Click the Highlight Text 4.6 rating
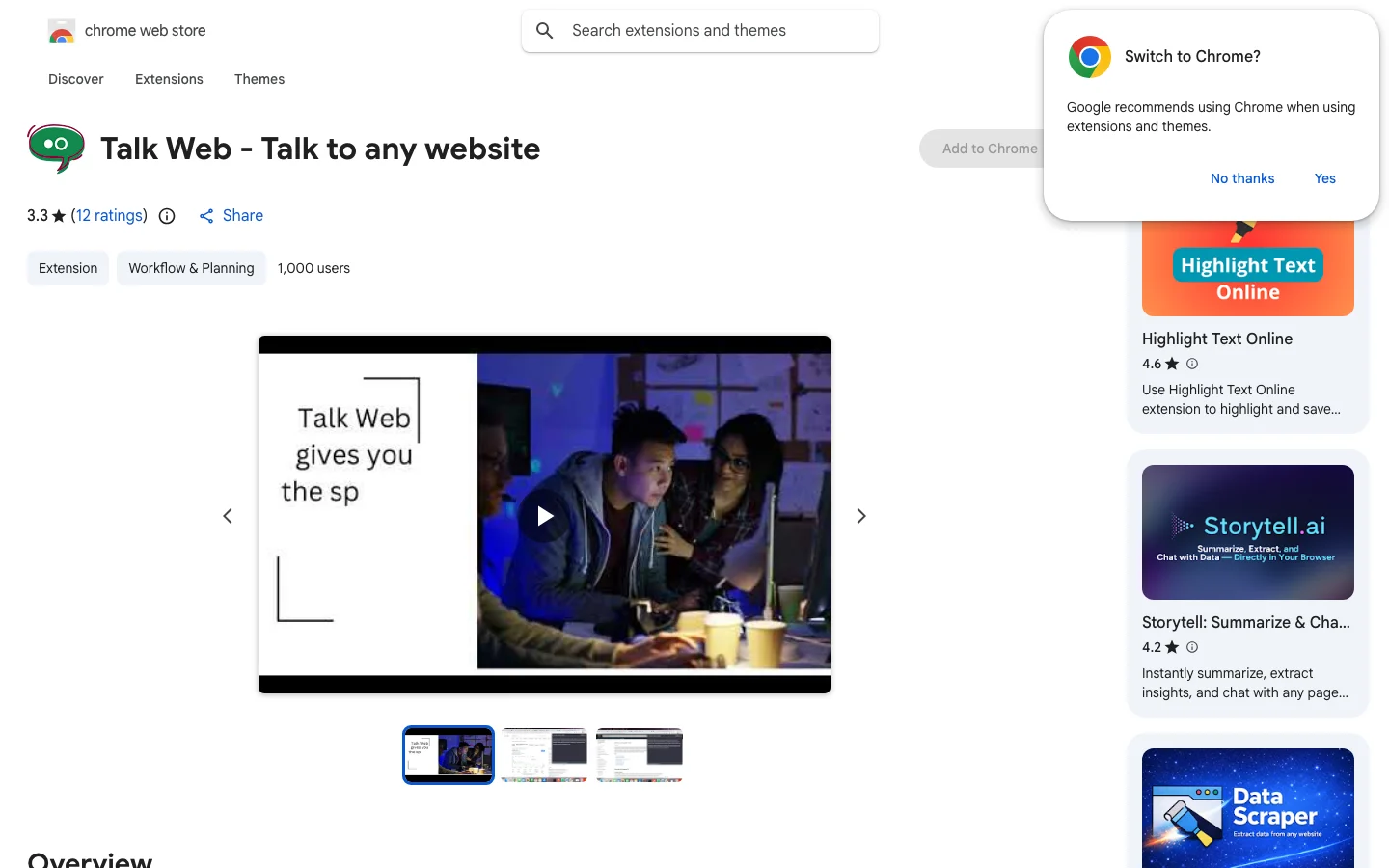The height and width of the screenshot is (868, 1389). click(1152, 364)
